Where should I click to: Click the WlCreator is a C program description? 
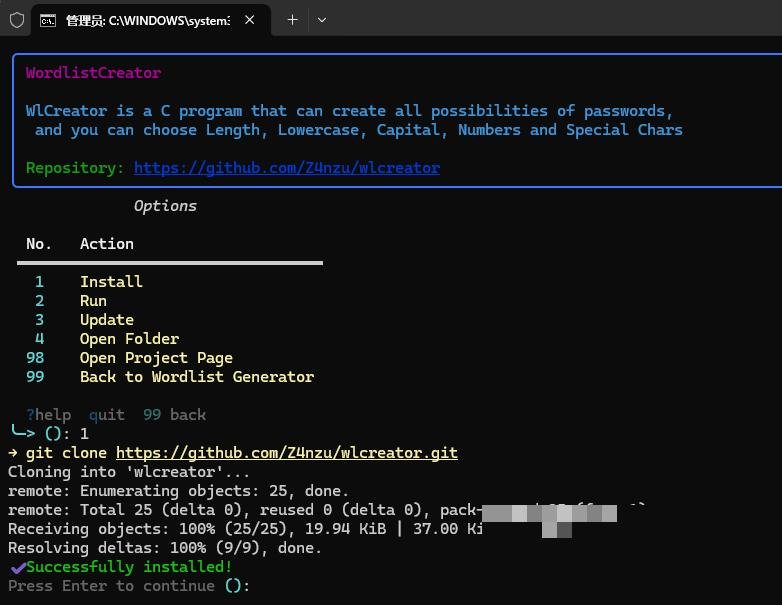pyautogui.click(x=354, y=120)
